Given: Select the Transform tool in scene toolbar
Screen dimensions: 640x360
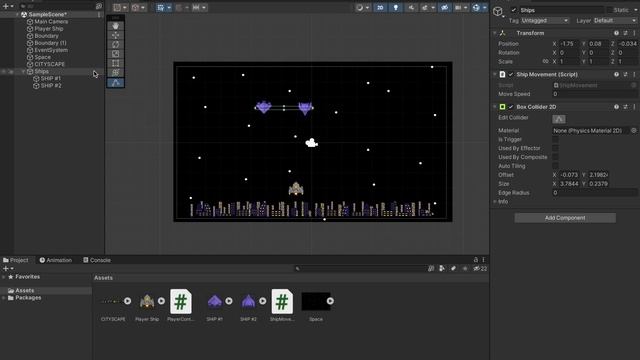Looking at the screenshot, I should (x=116, y=73).
